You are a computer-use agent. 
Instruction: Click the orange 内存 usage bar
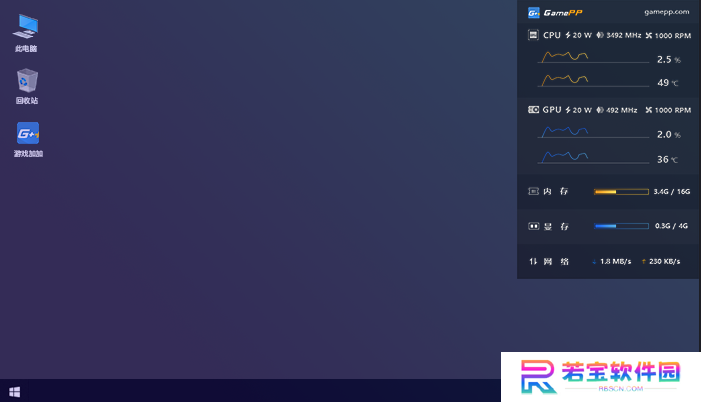[621, 192]
